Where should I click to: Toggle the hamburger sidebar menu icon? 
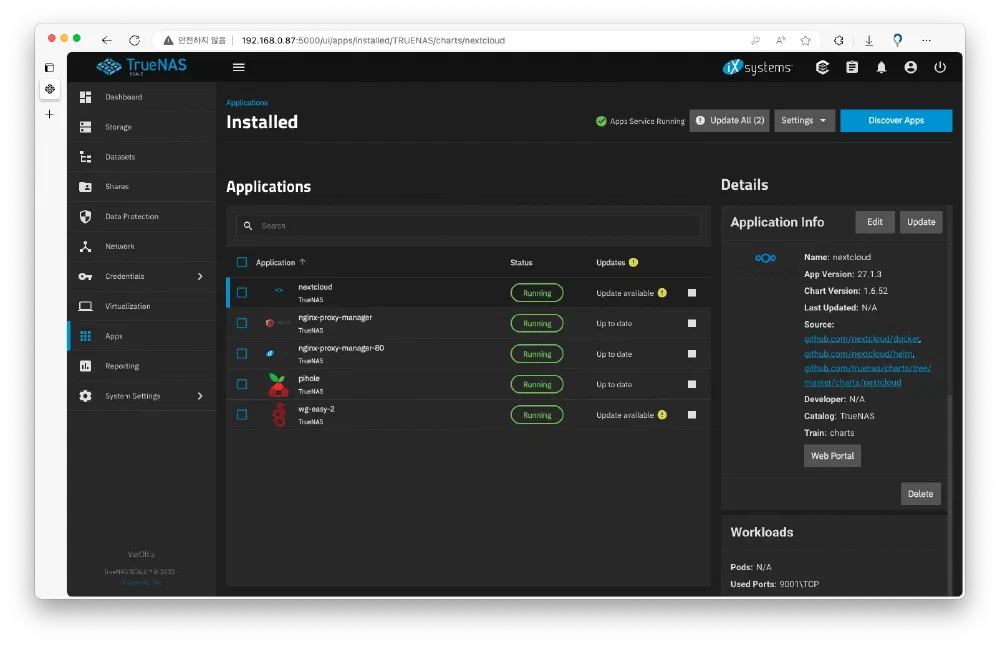238,67
